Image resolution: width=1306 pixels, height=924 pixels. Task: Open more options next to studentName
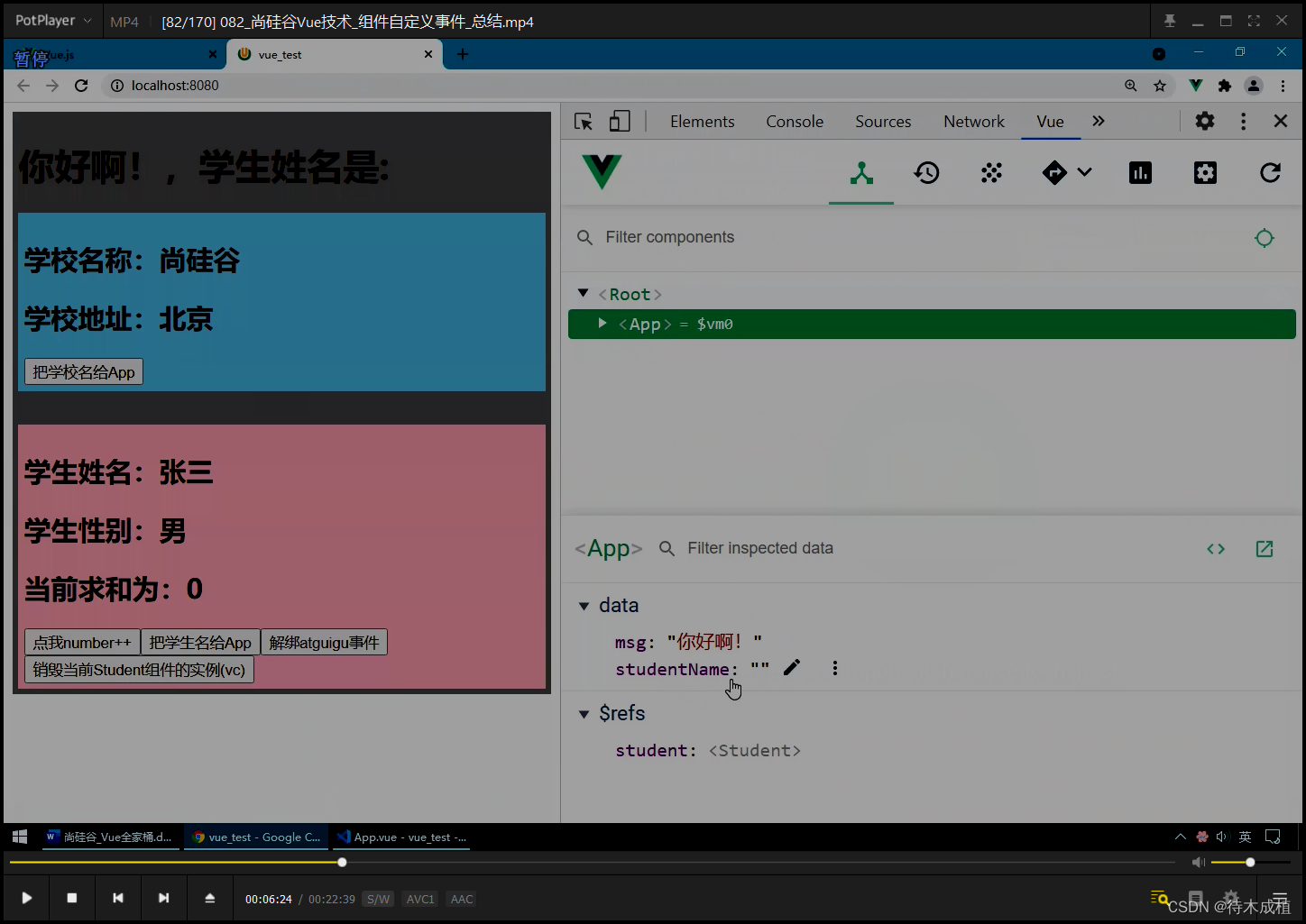835,668
